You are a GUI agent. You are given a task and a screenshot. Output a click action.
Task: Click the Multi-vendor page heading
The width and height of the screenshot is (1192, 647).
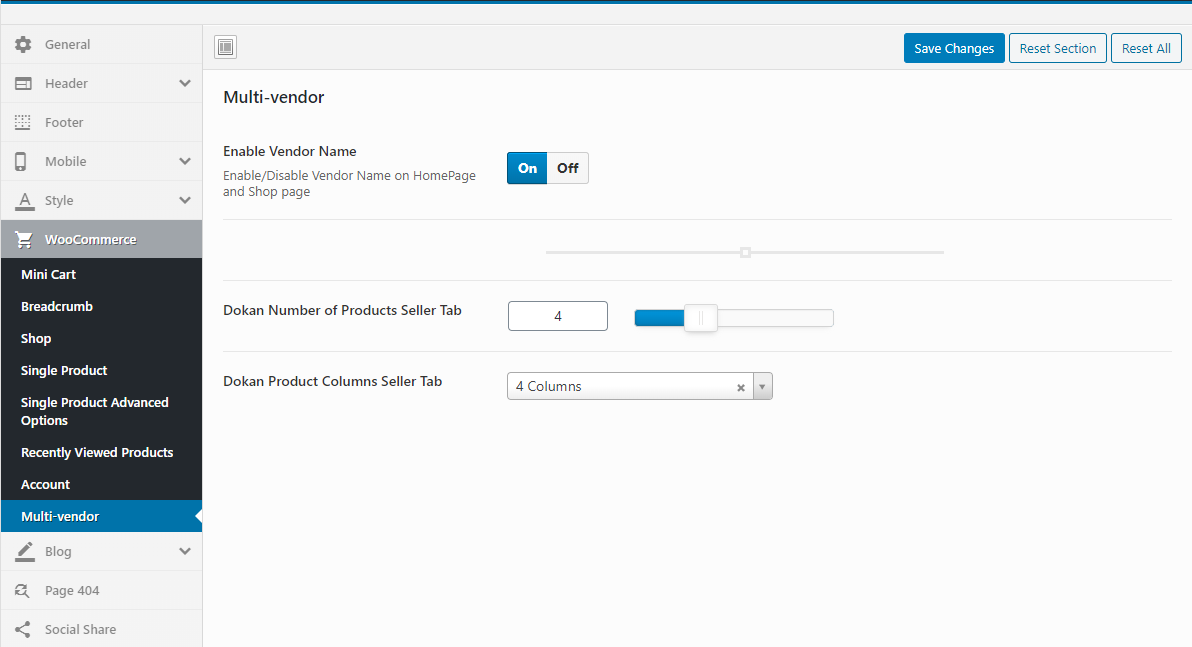[274, 97]
